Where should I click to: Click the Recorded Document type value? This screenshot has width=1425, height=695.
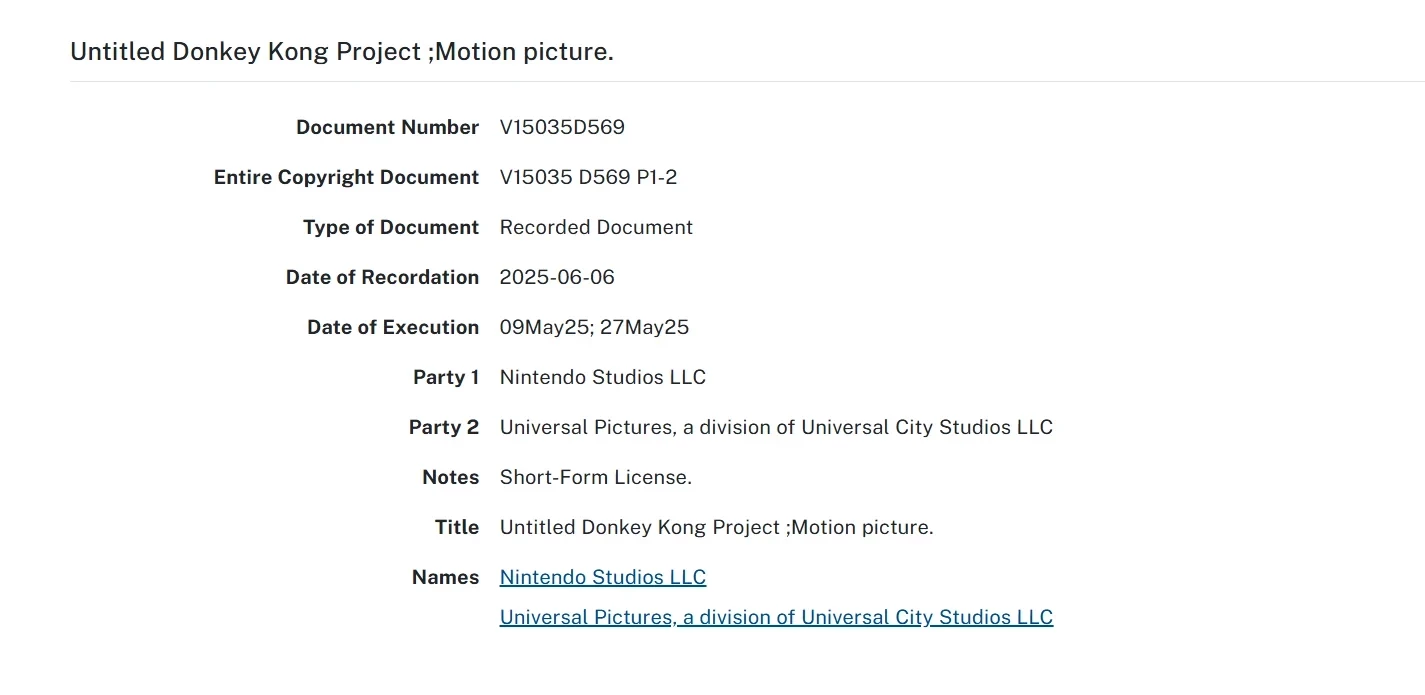coord(596,227)
